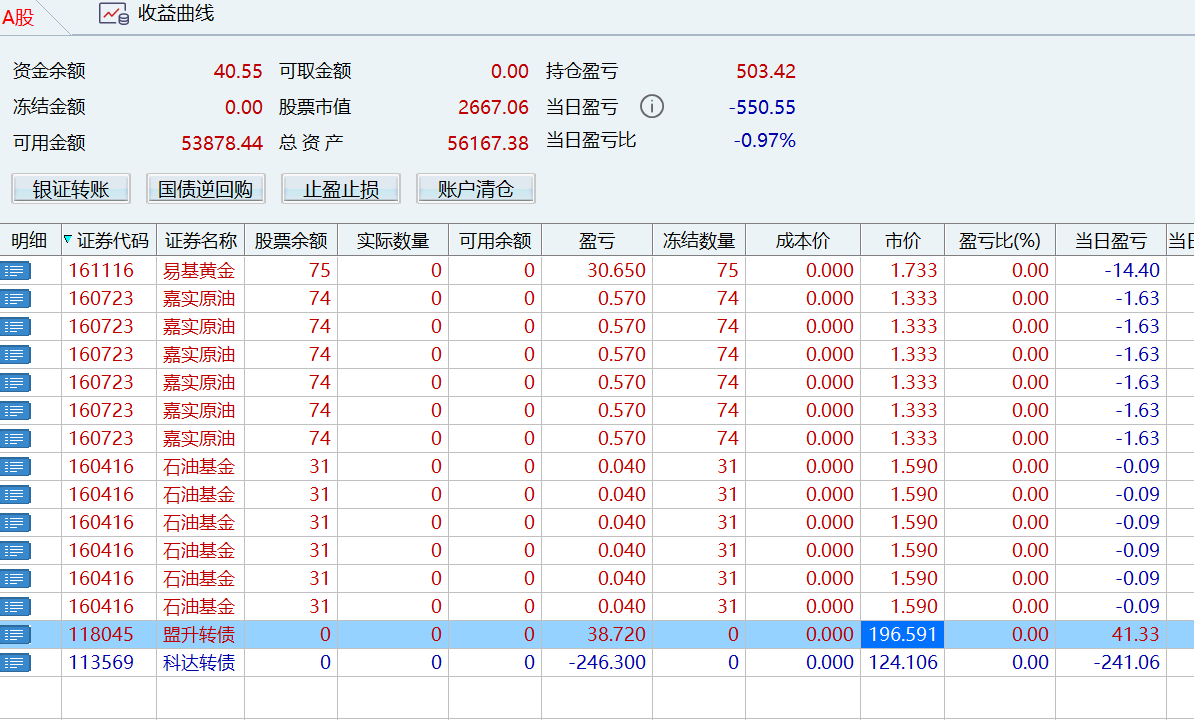
Task: Open detail icon of first 嘉实原油 row
Action: click(x=16, y=299)
